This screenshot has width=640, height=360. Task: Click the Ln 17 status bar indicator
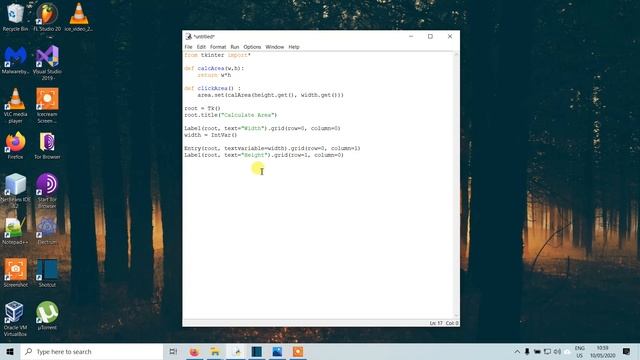(436, 323)
